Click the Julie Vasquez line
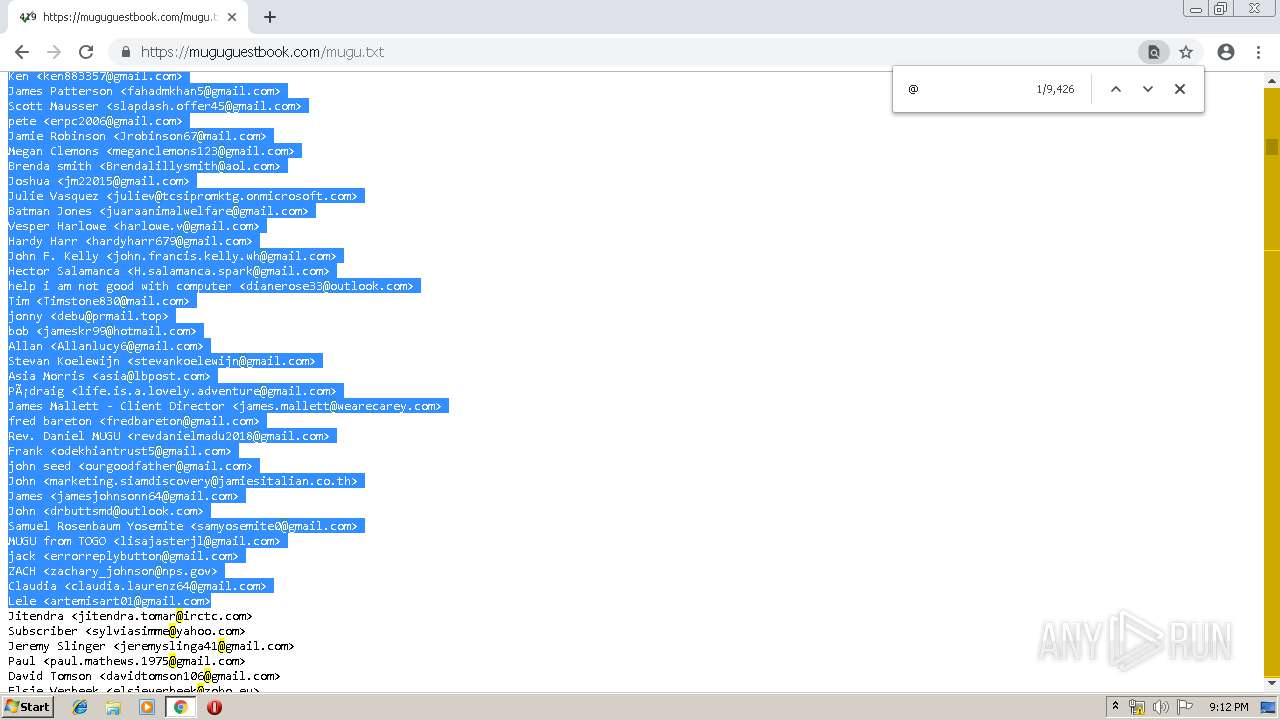The width and height of the screenshot is (1280, 720). pyautogui.click(x=183, y=196)
